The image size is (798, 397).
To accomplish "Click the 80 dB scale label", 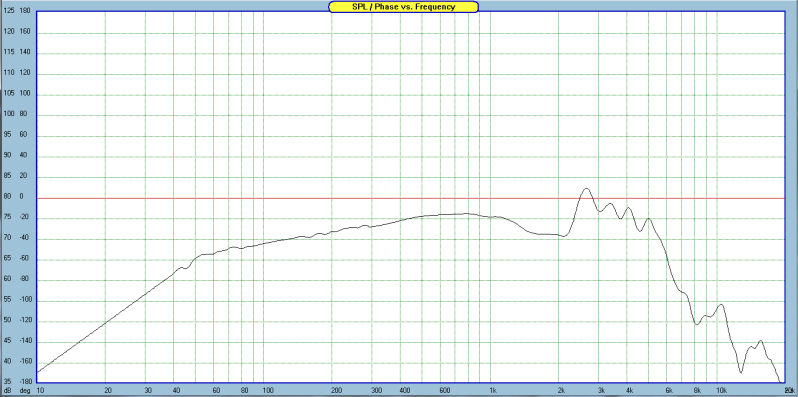I will 7,196.
